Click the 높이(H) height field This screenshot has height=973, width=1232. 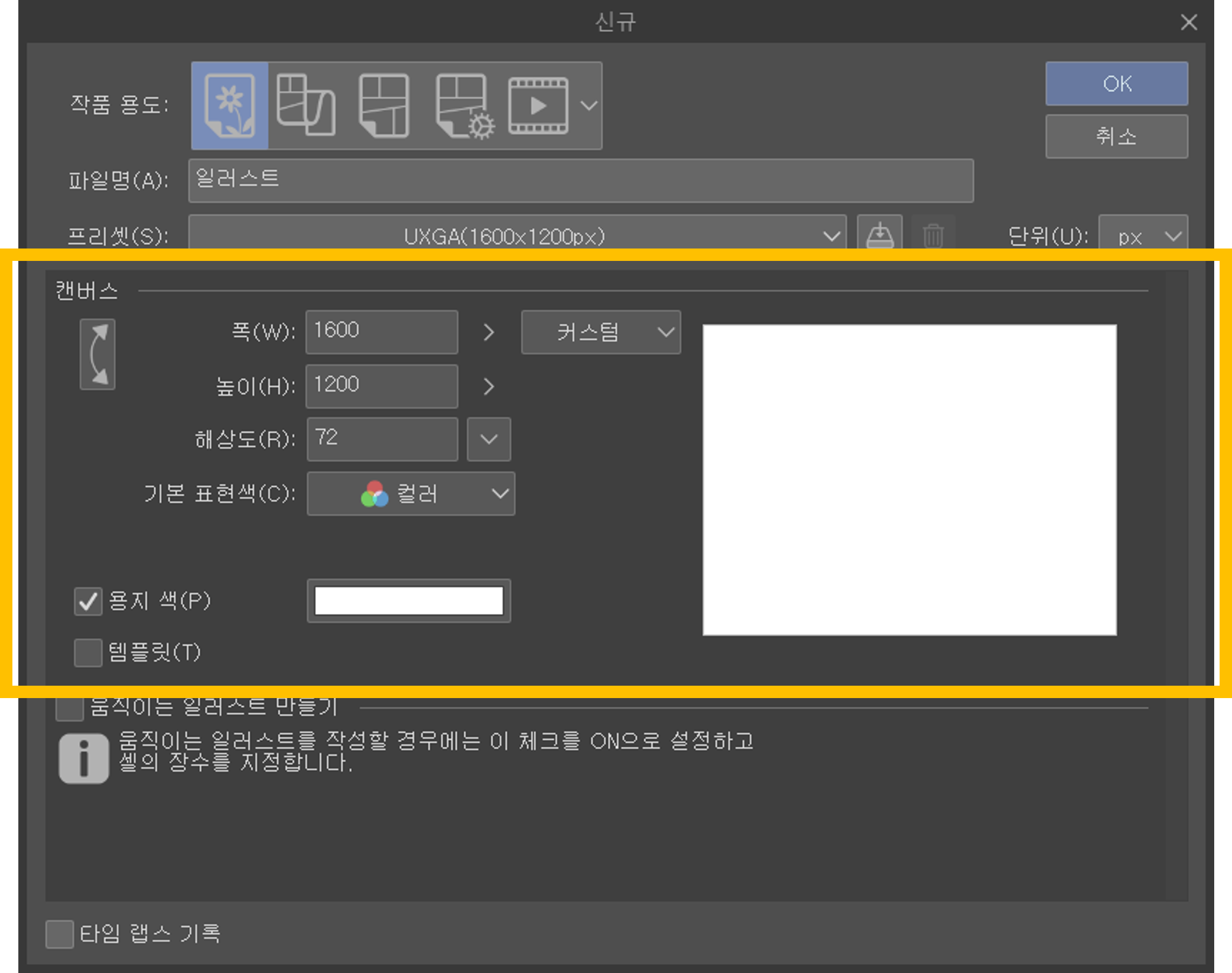point(381,387)
